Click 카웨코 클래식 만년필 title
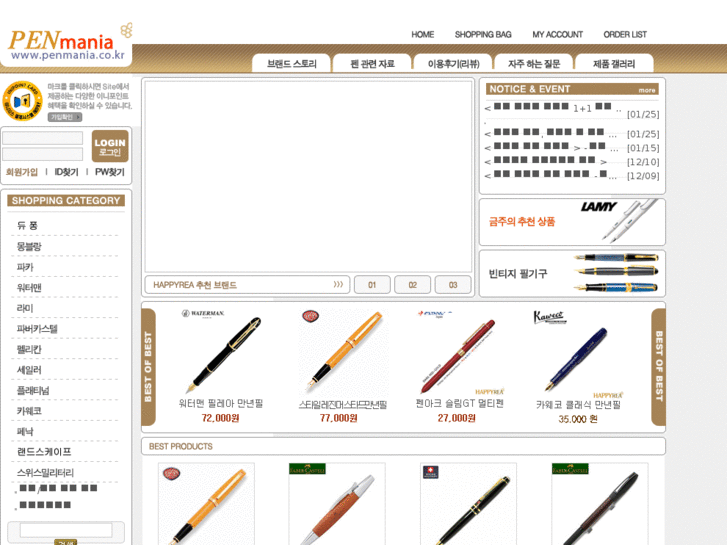Screen dimensions: 727x545 coord(578,404)
